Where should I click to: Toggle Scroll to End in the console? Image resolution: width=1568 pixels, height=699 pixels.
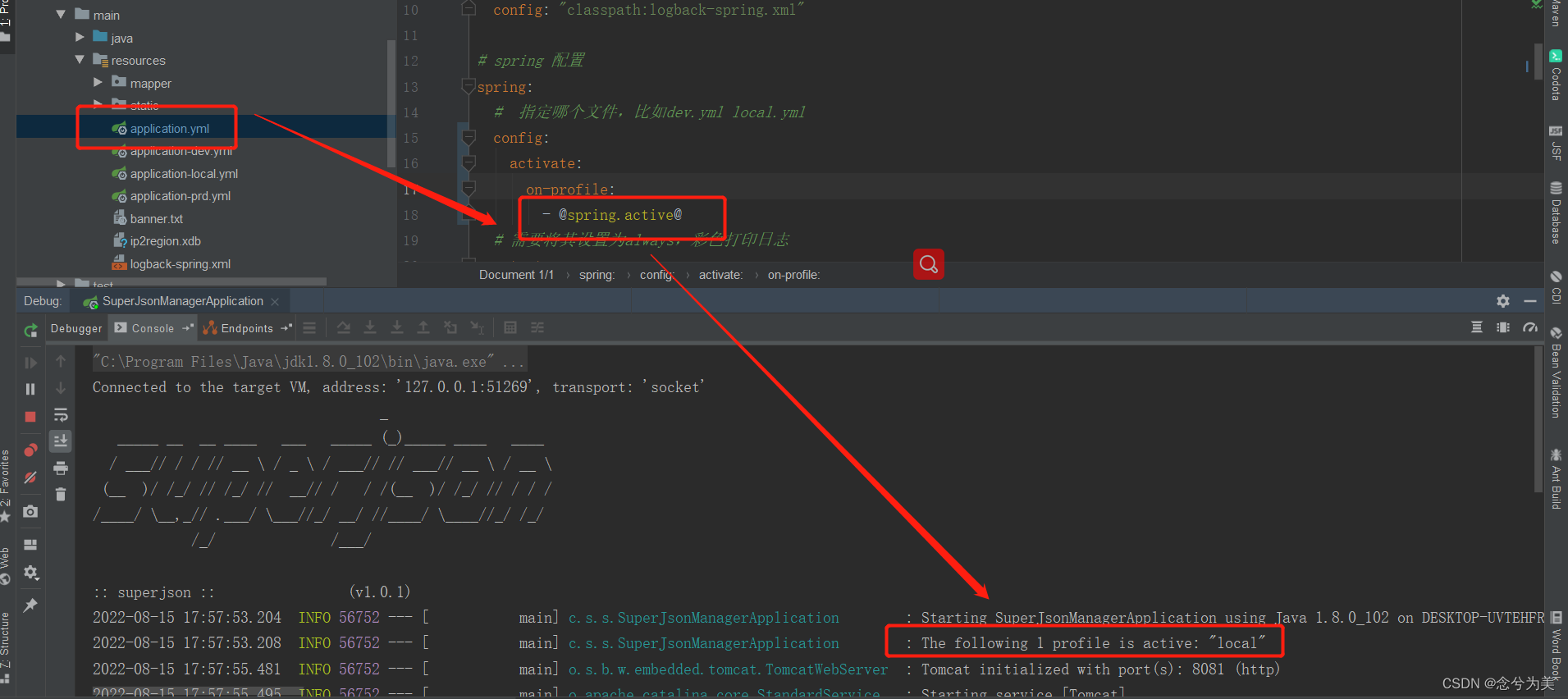coord(61,441)
